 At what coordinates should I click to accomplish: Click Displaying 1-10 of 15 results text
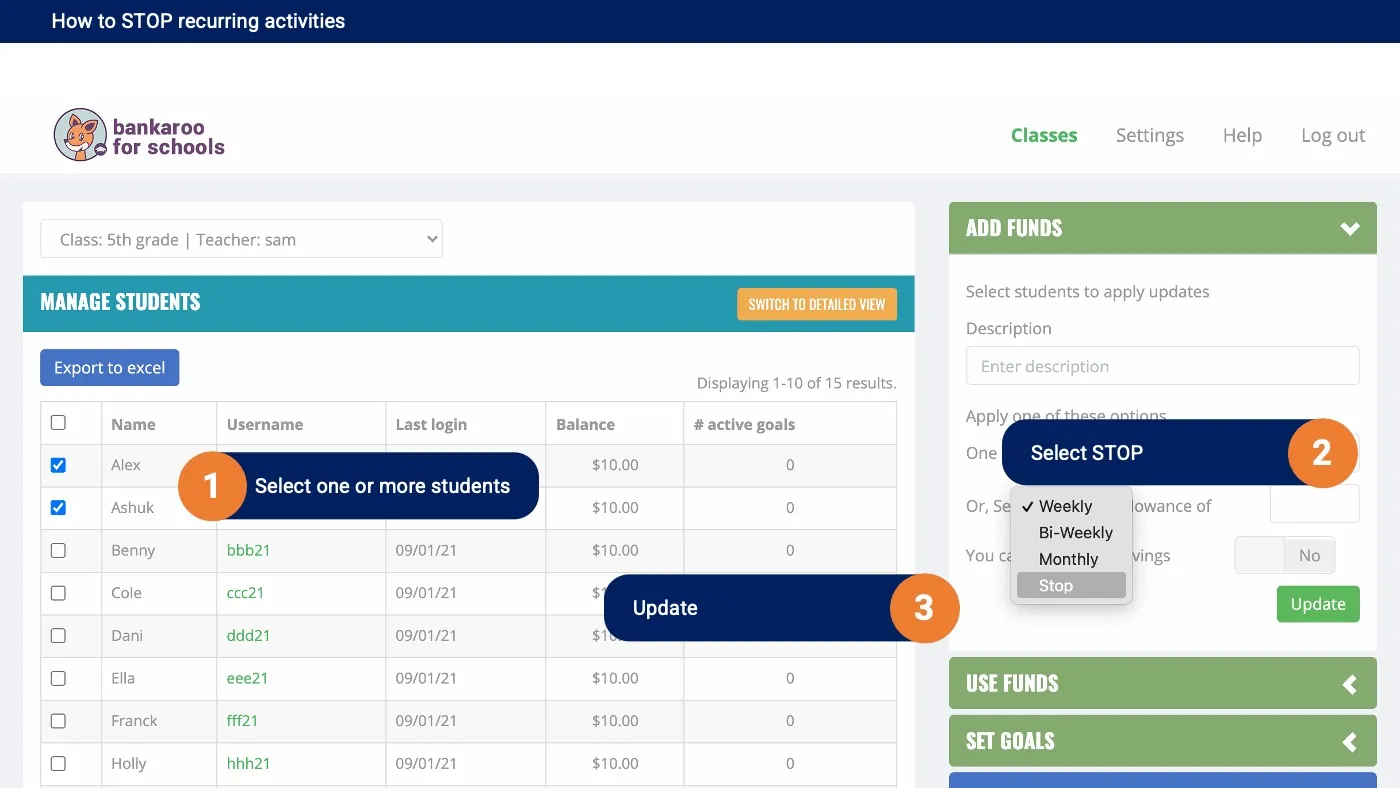coord(796,383)
